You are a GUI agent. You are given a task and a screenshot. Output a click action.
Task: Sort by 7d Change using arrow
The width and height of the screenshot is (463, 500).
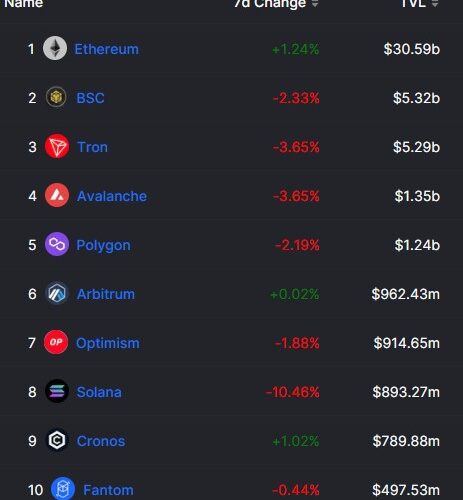tap(315, 4)
